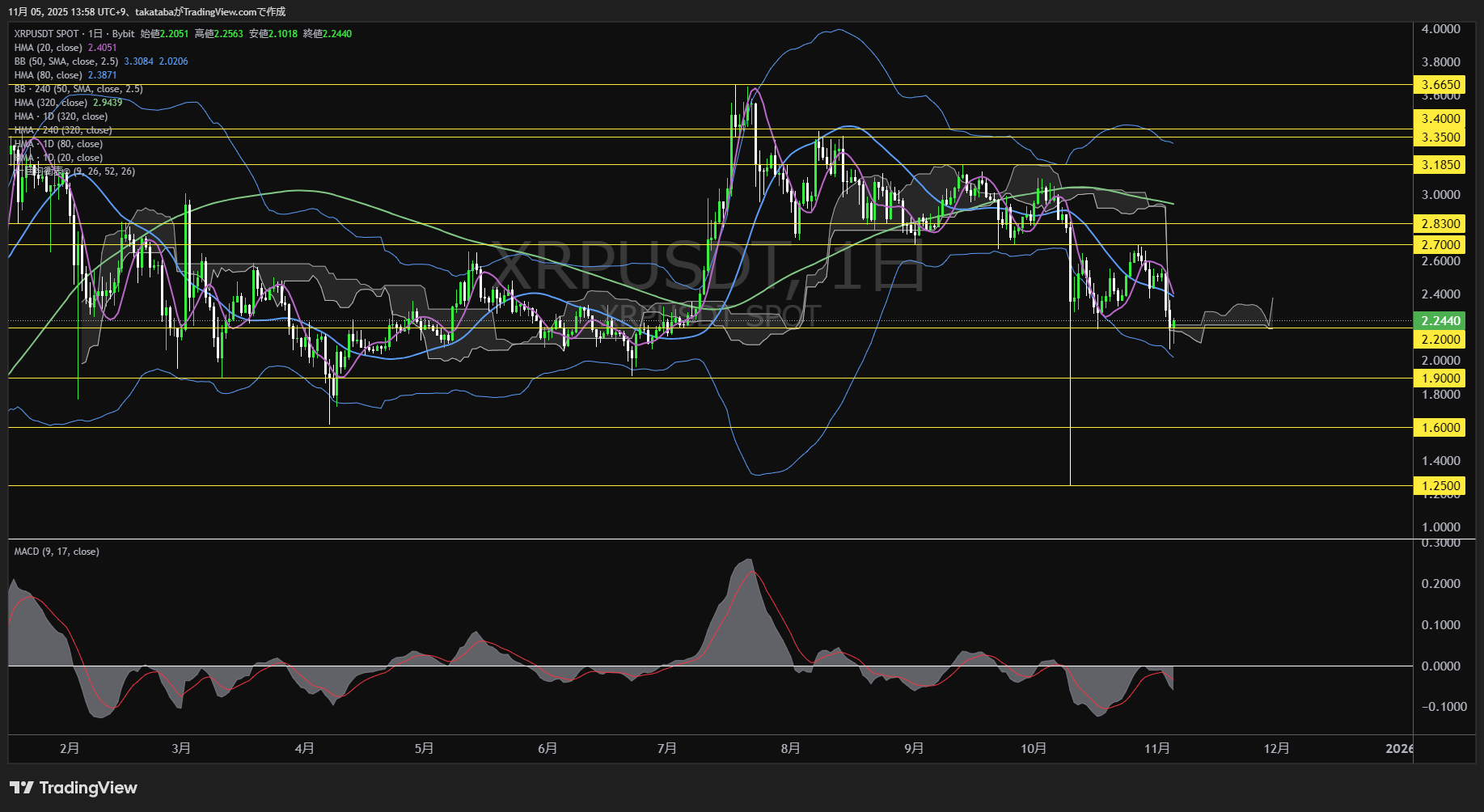Click the MACD (9, 17, close) label
1484x812 pixels.
pos(56,552)
